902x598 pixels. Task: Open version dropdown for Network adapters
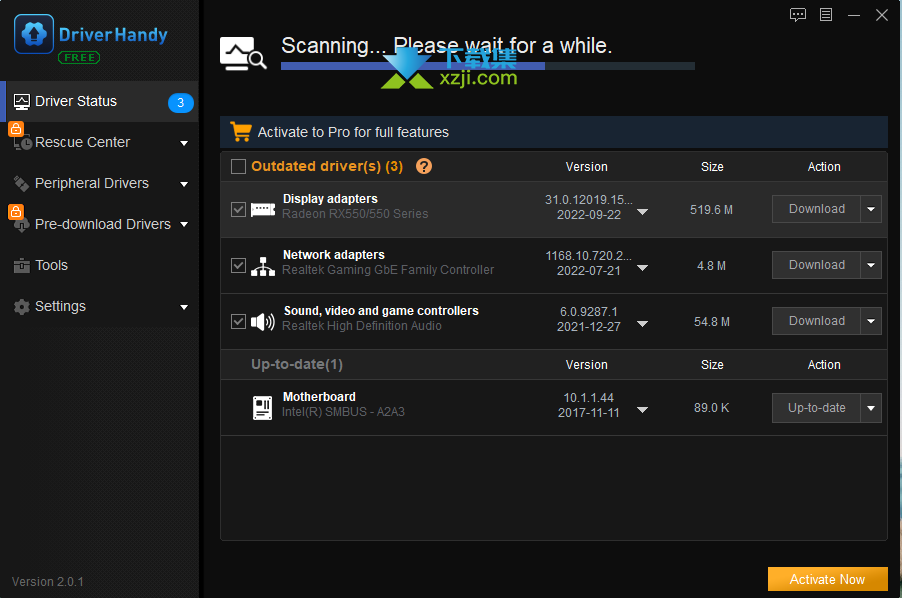pyautogui.click(x=643, y=267)
